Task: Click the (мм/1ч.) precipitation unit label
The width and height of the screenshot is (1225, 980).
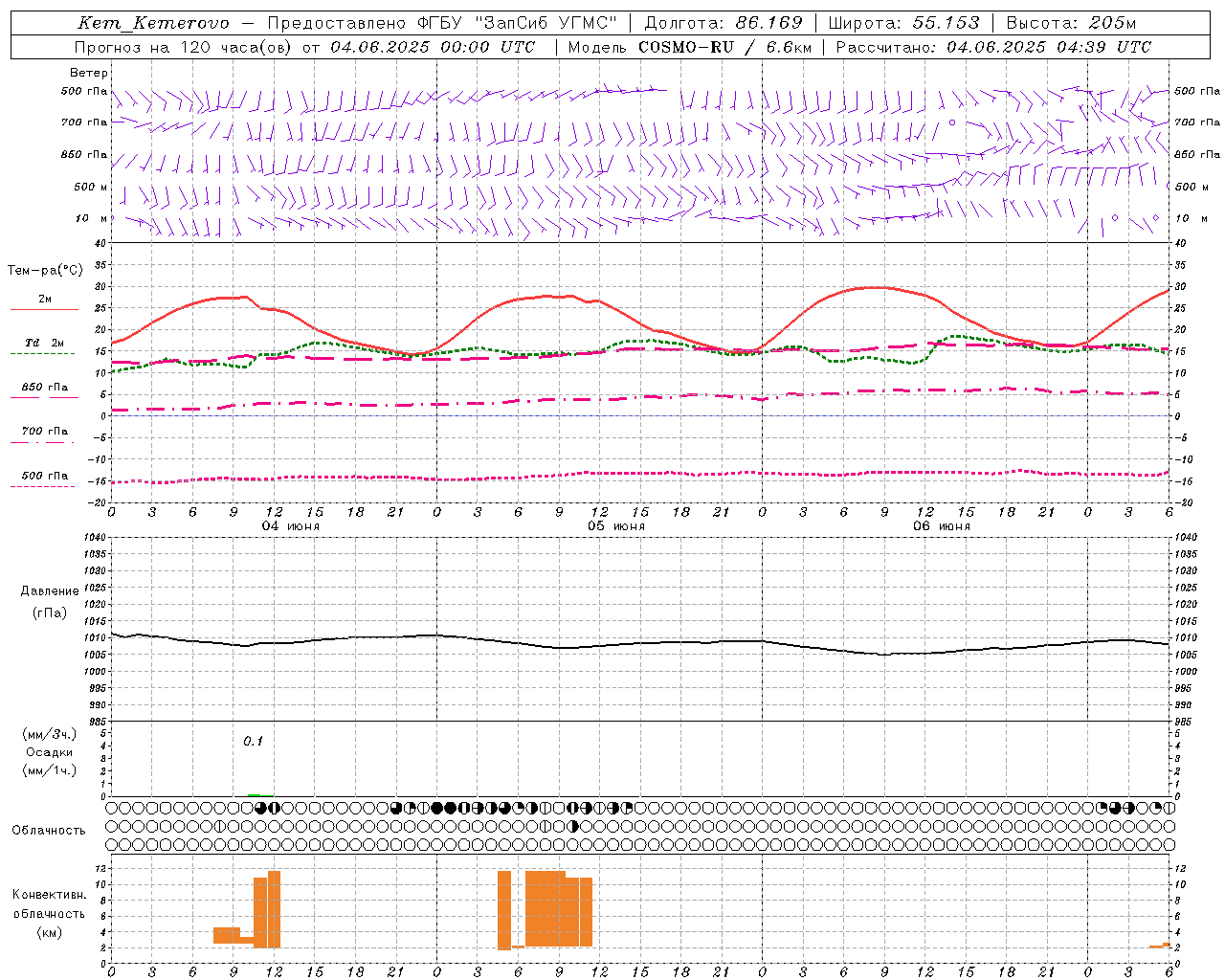Action: click(x=50, y=770)
